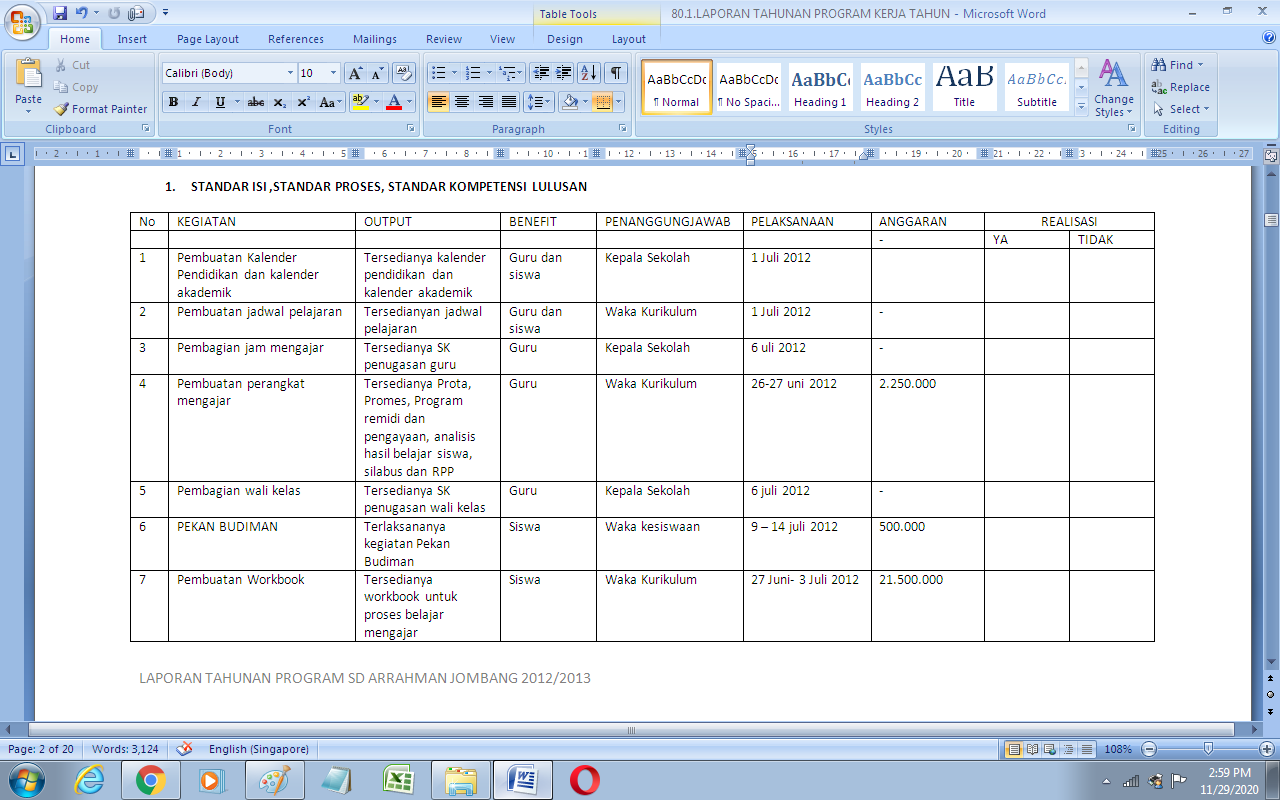Open the font name dropdown
This screenshot has height=800, width=1280.
click(x=290, y=73)
